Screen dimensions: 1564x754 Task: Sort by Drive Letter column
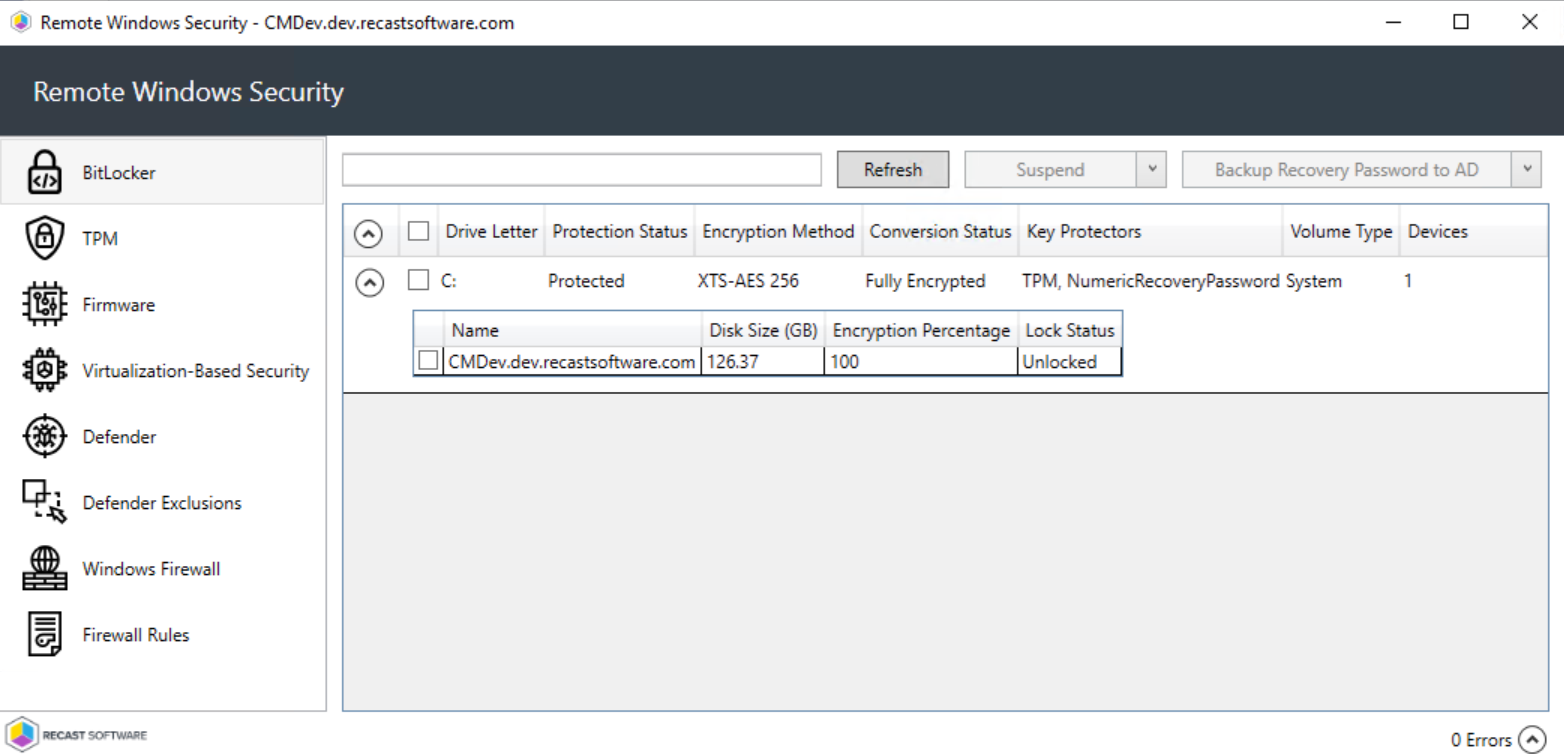tap(492, 231)
